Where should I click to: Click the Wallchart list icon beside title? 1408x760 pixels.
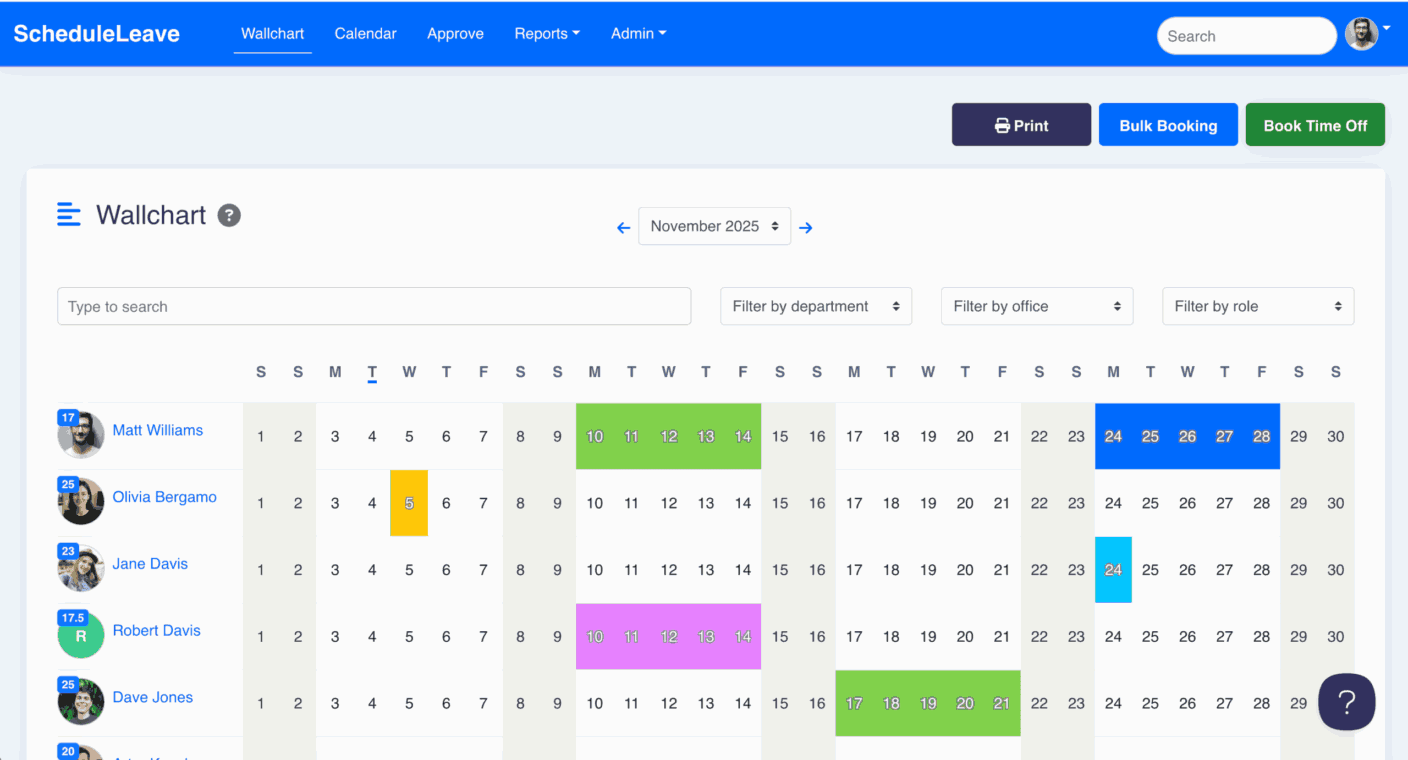click(69, 214)
